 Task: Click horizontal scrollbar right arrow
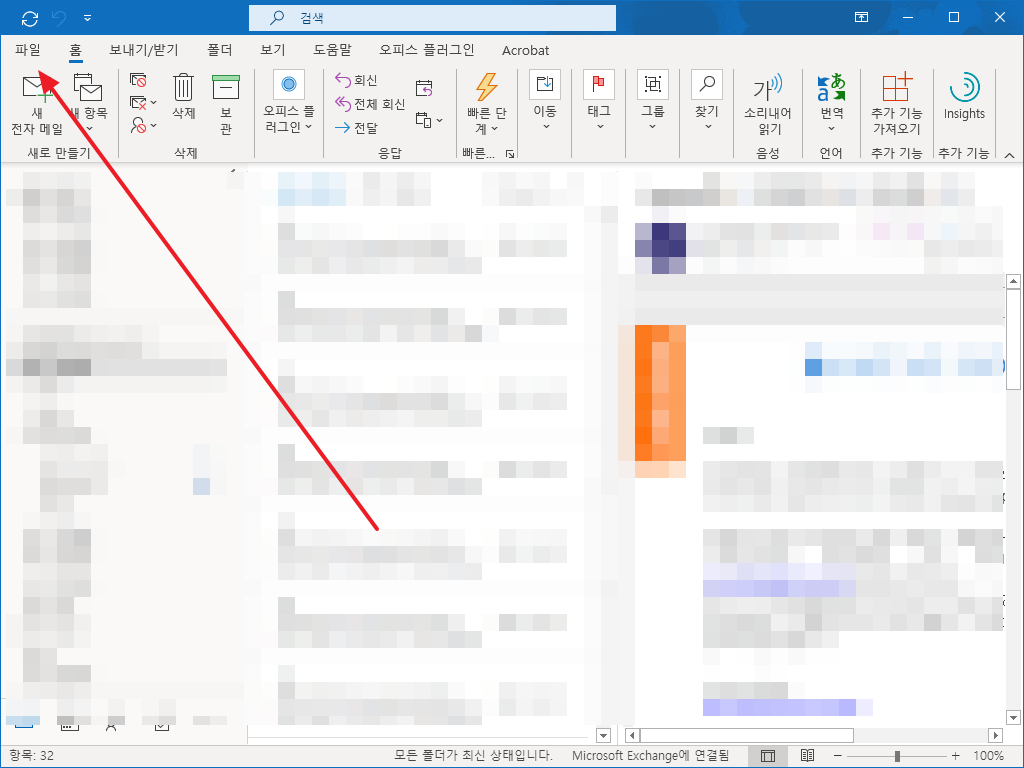tap(996, 736)
